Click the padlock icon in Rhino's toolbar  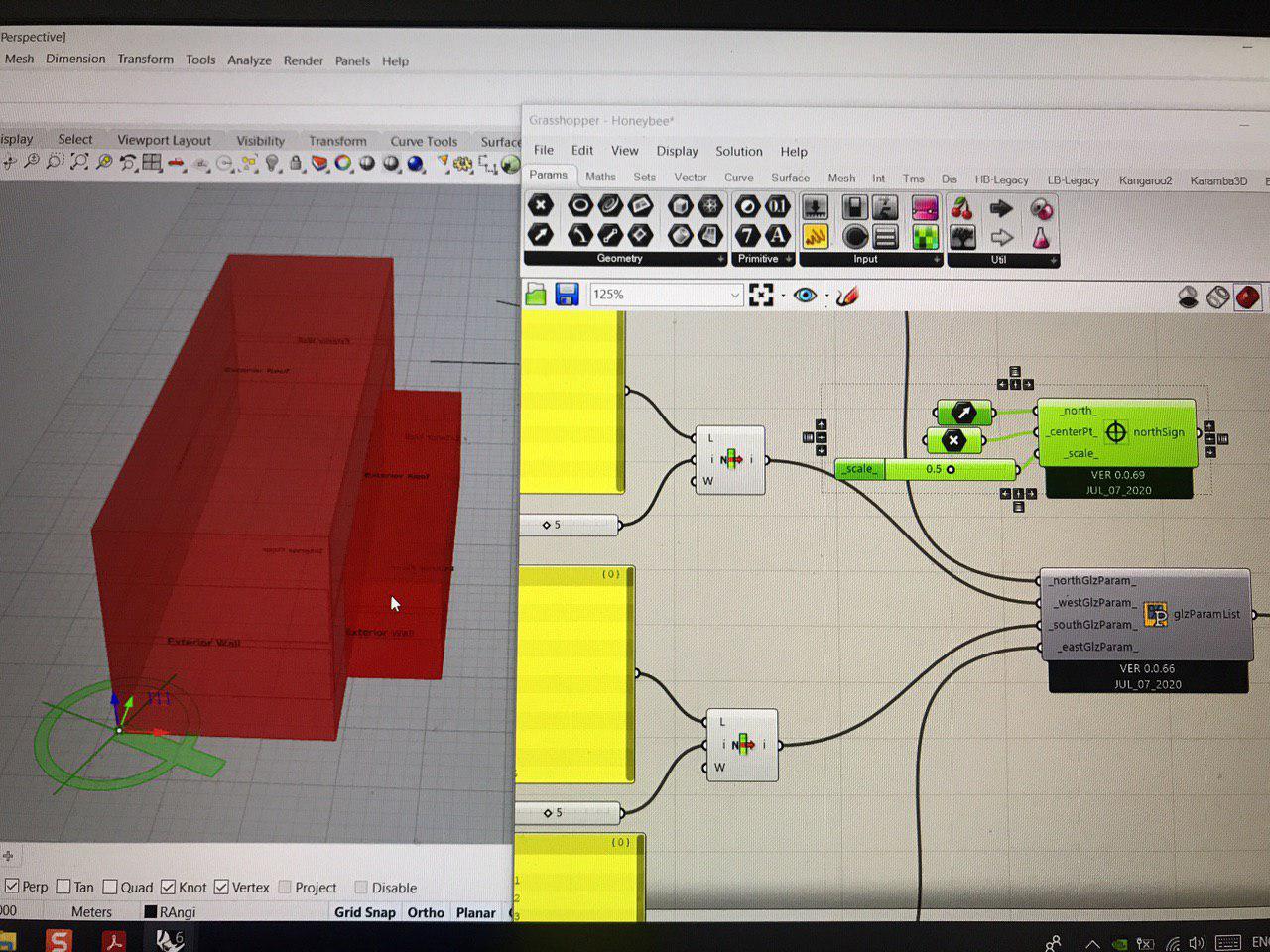[296, 163]
